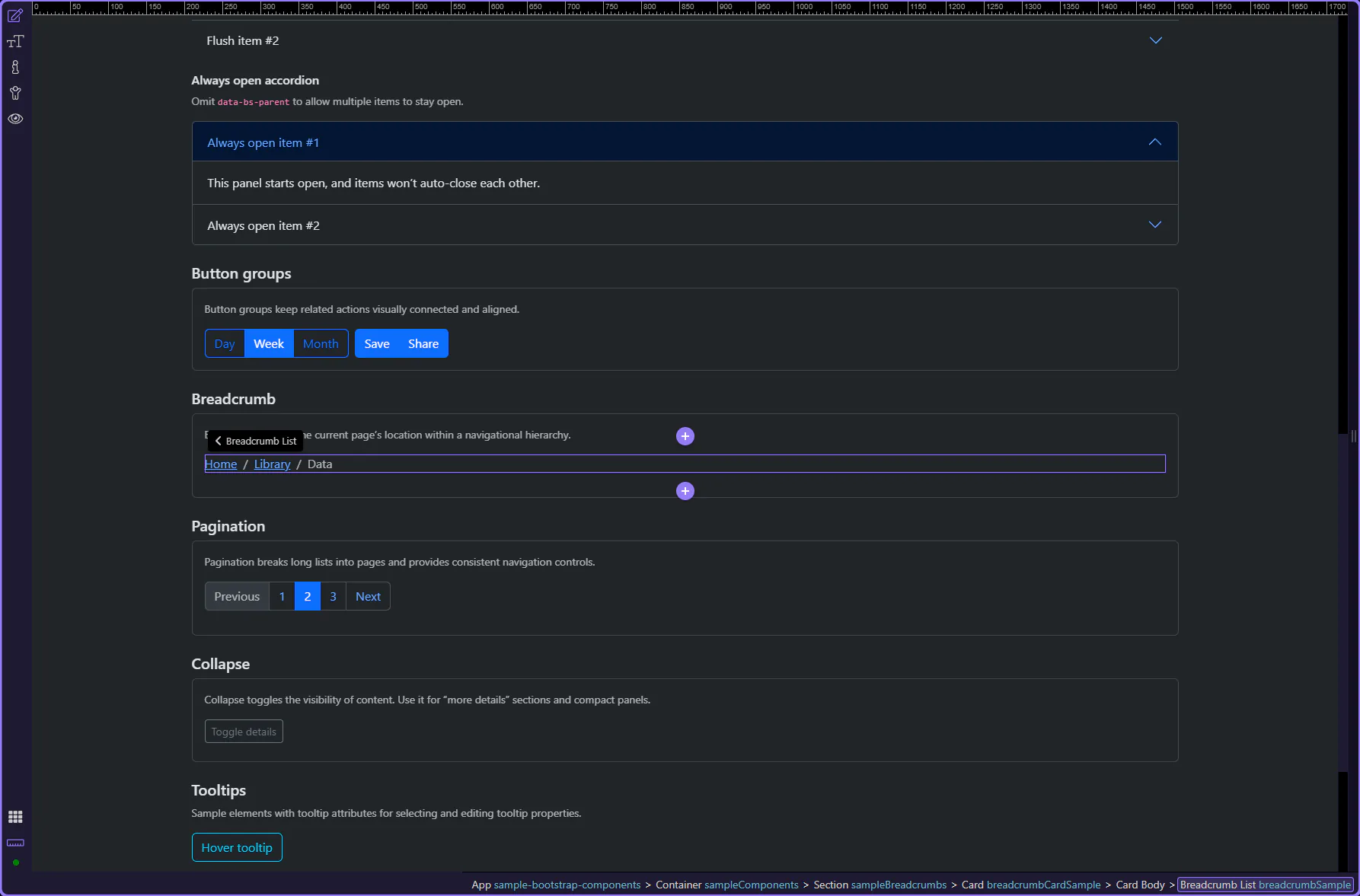Collapse the Always open item #1 accordion
The width and height of the screenshot is (1360, 896).
click(1154, 142)
